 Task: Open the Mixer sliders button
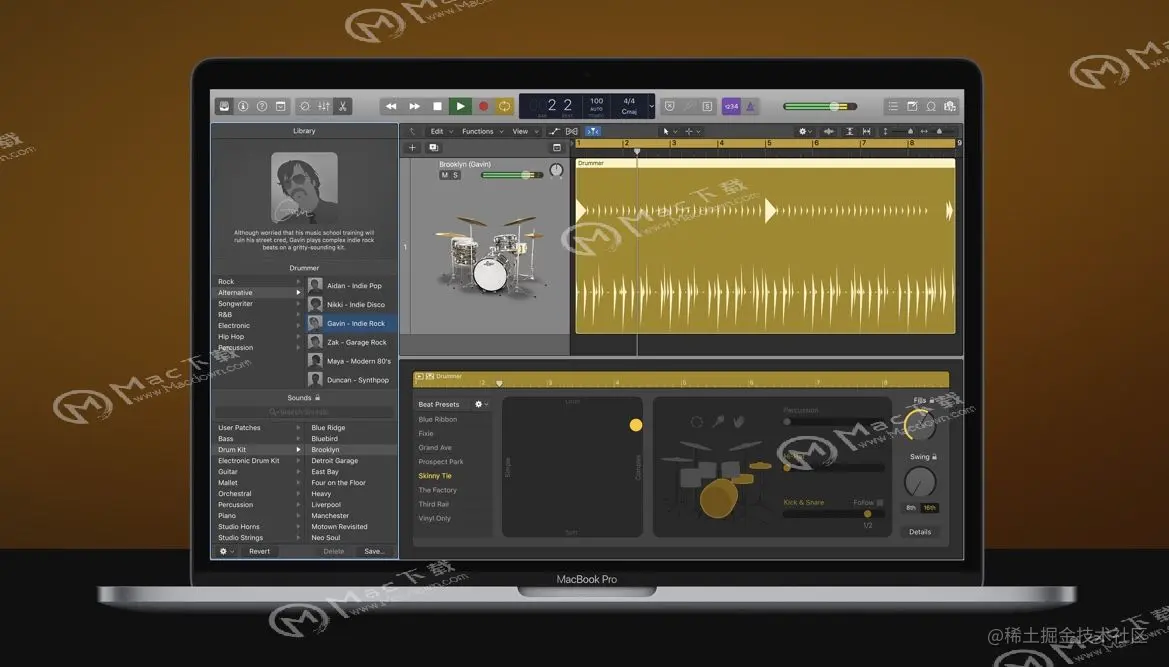[x=324, y=107]
